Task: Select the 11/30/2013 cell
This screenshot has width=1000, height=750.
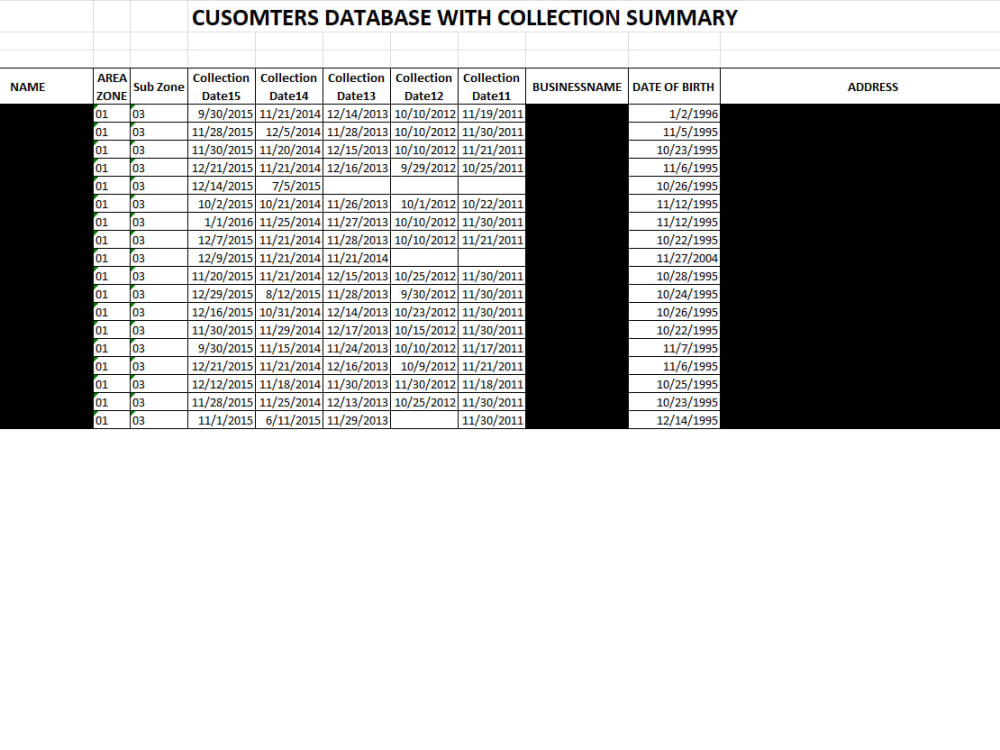Action: 357,385
